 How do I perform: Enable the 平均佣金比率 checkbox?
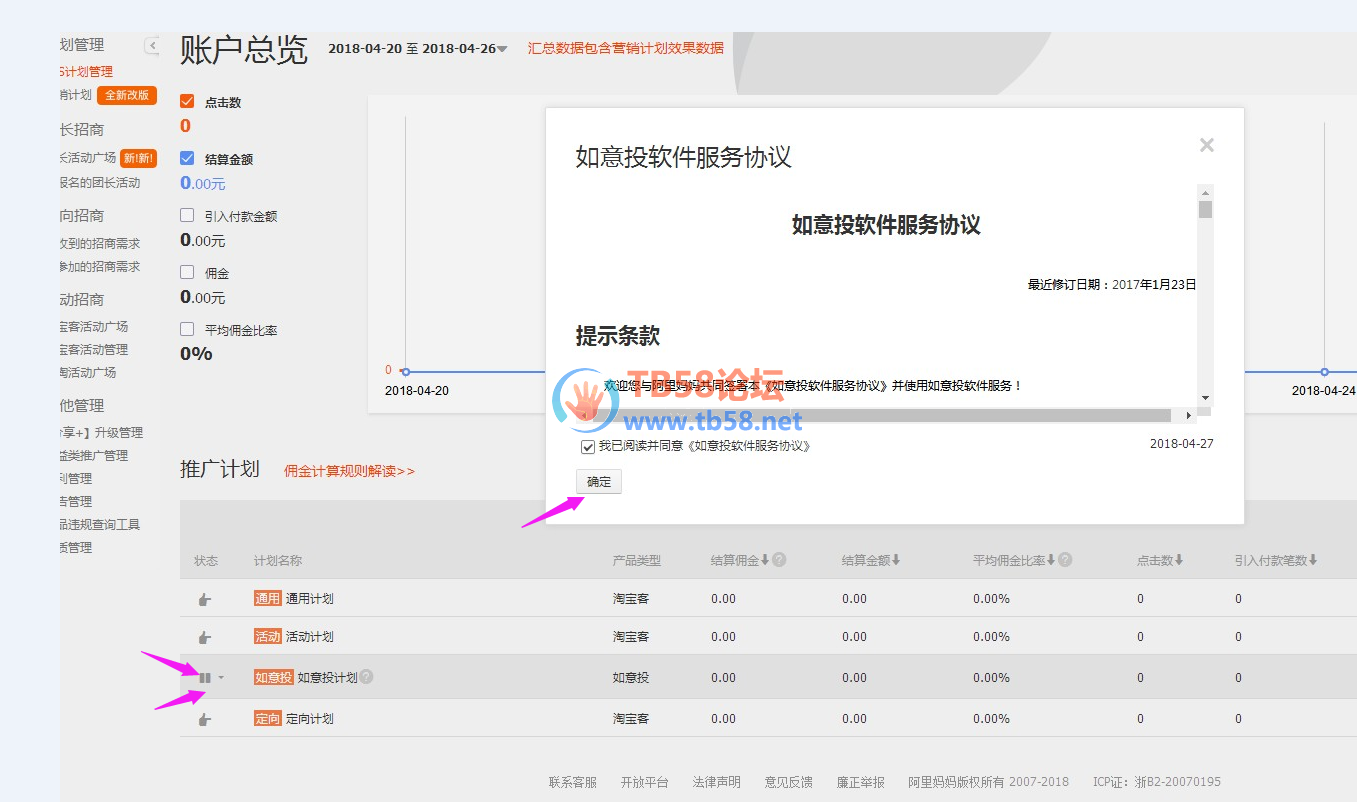click(x=187, y=329)
